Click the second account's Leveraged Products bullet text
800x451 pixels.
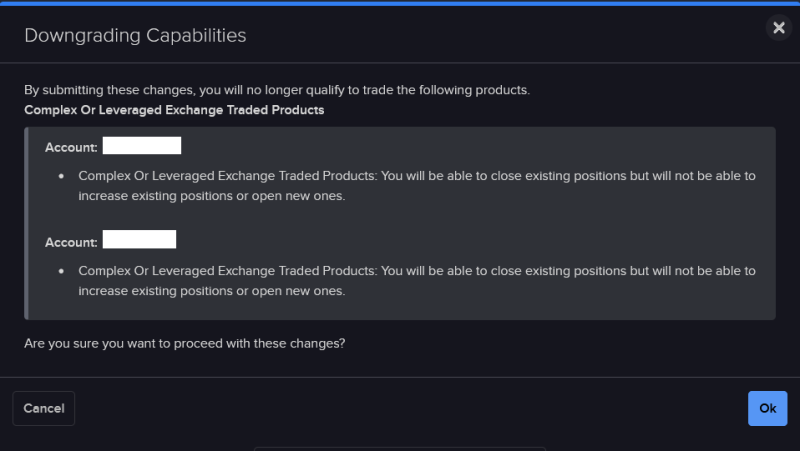(417, 281)
